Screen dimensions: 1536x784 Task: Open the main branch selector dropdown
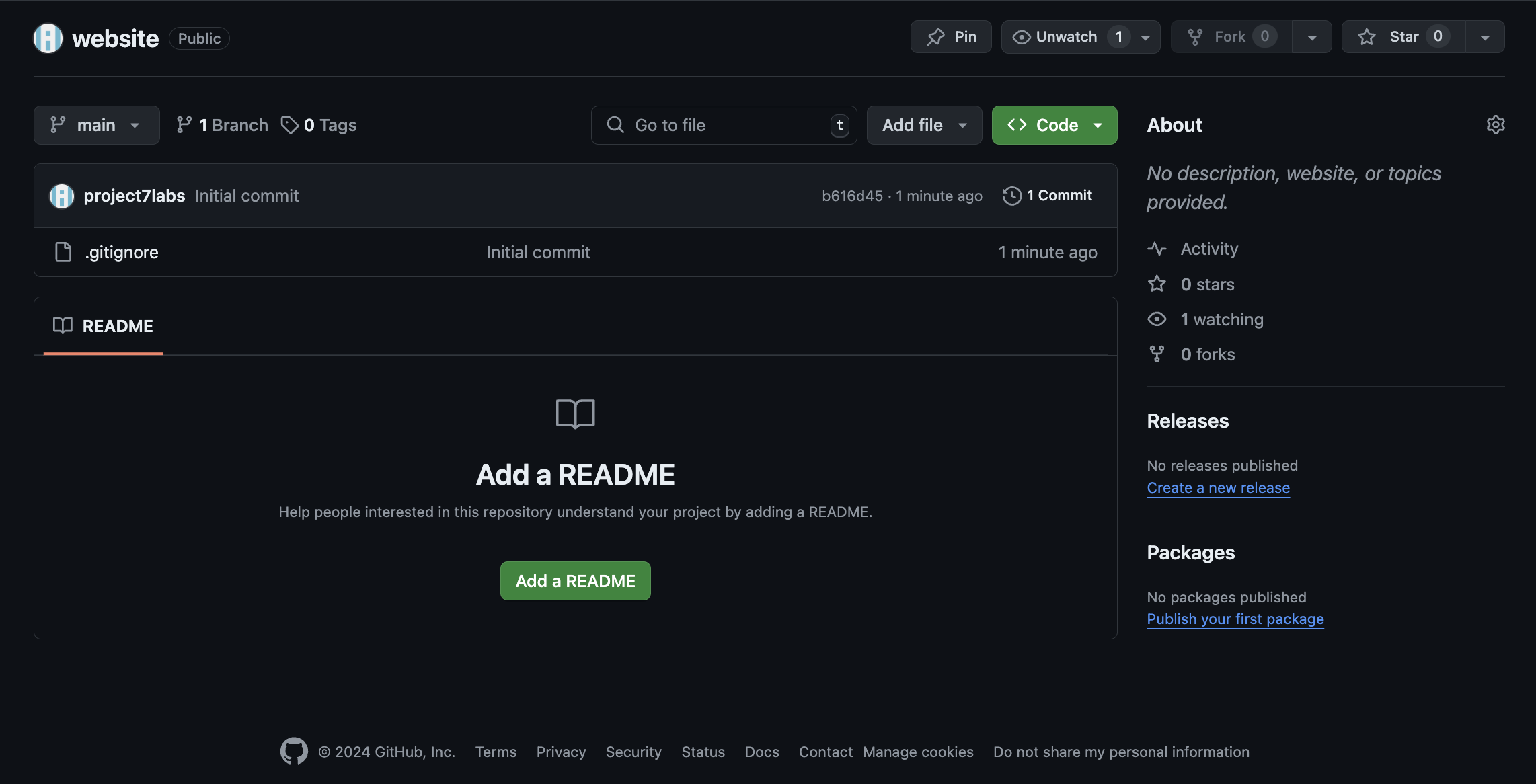[x=96, y=125]
